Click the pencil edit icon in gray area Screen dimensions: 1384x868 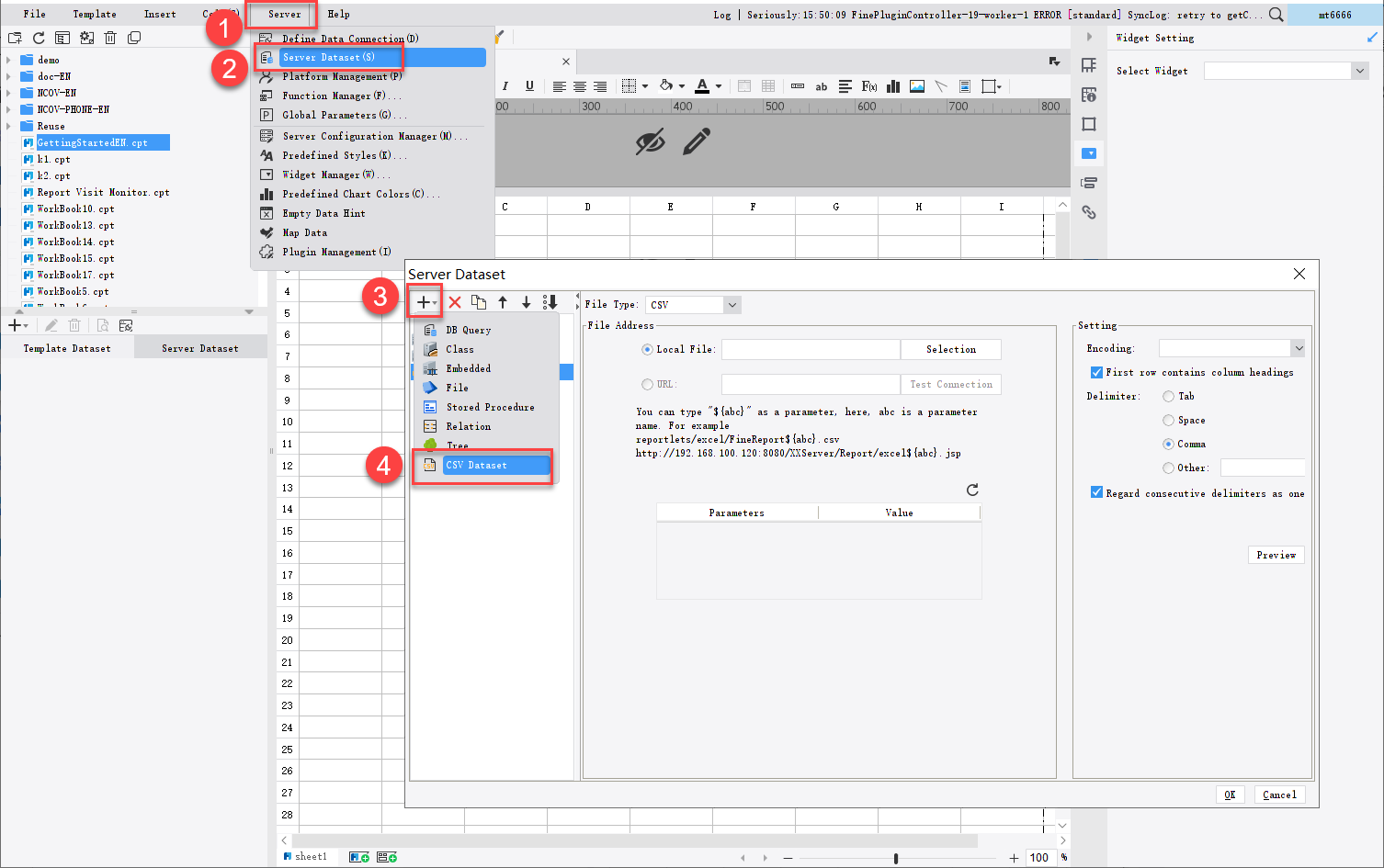click(x=697, y=141)
